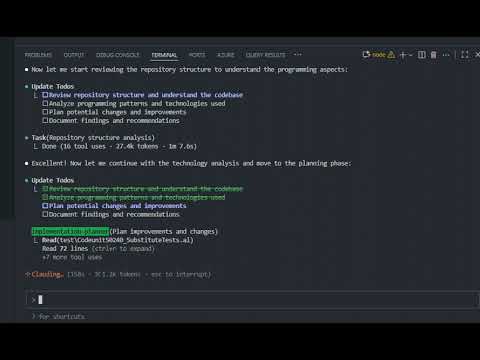
Task: Click the node terminal warning triangle icon
Action: (391, 55)
